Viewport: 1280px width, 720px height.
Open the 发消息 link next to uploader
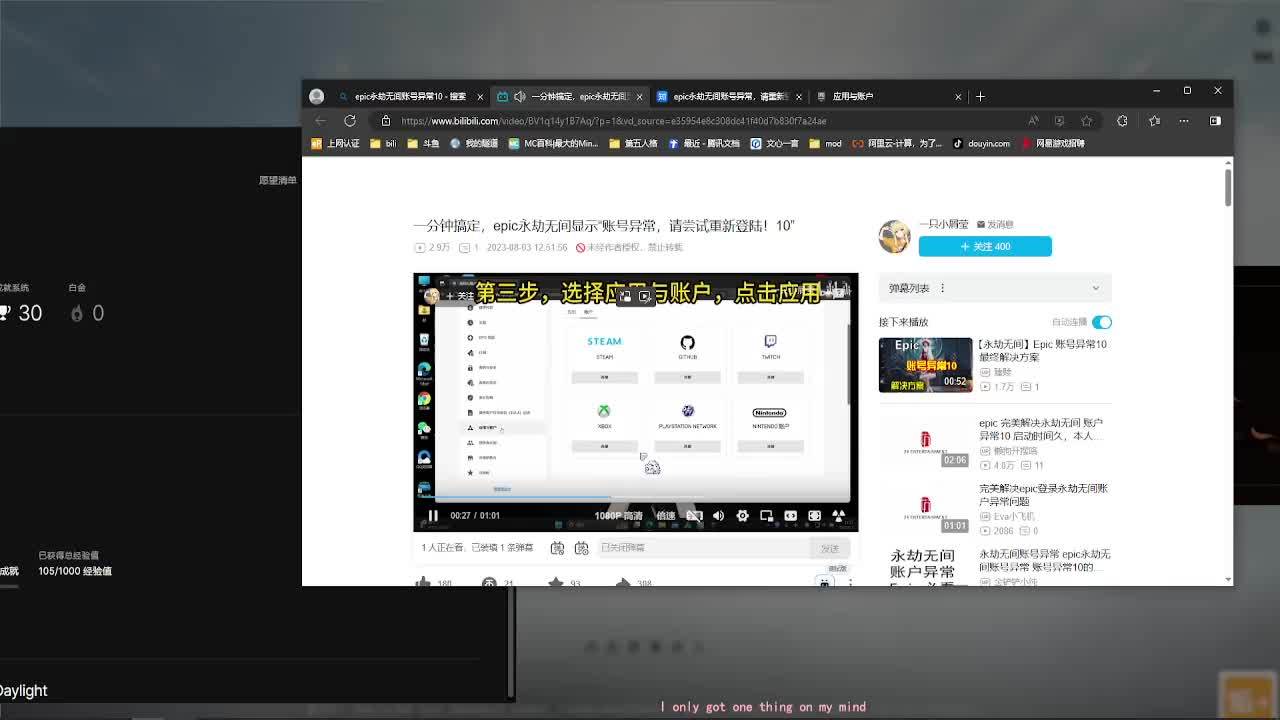[995, 224]
